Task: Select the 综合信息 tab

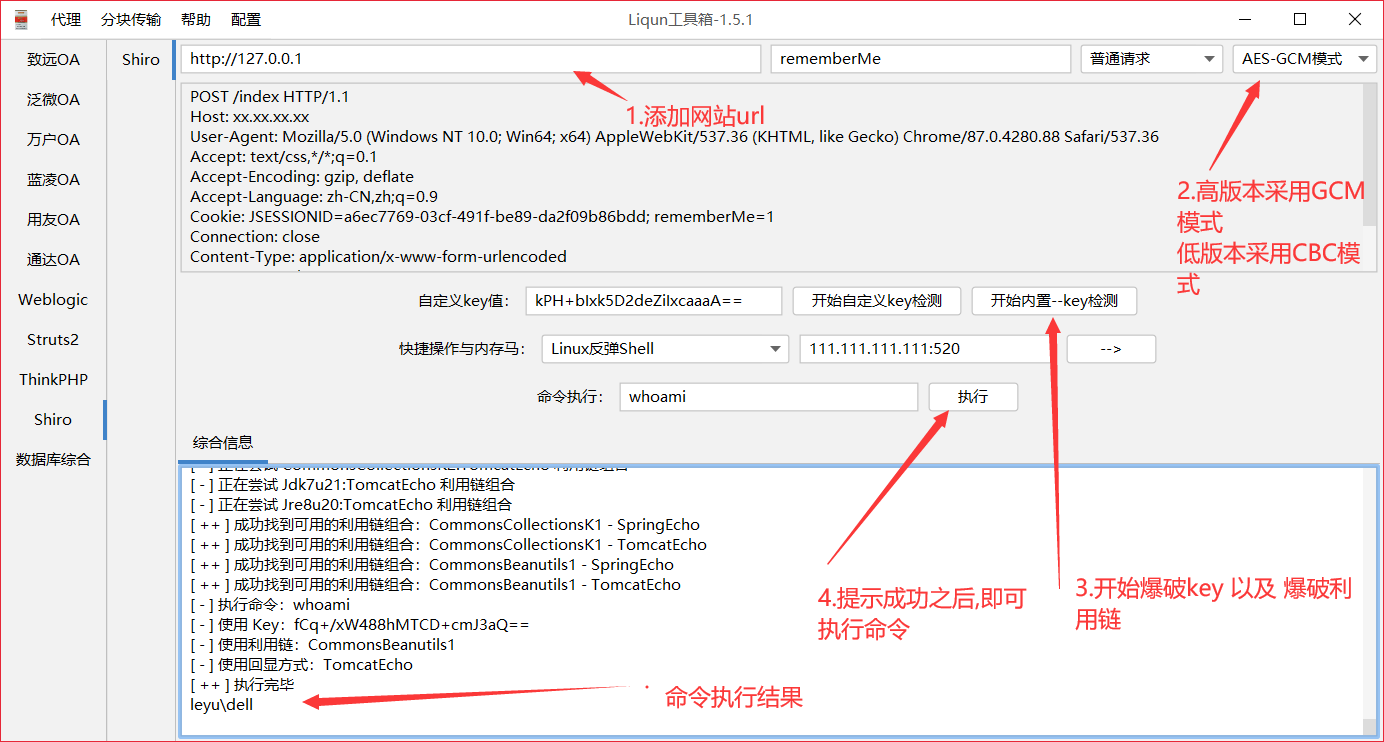Action: click(x=223, y=442)
